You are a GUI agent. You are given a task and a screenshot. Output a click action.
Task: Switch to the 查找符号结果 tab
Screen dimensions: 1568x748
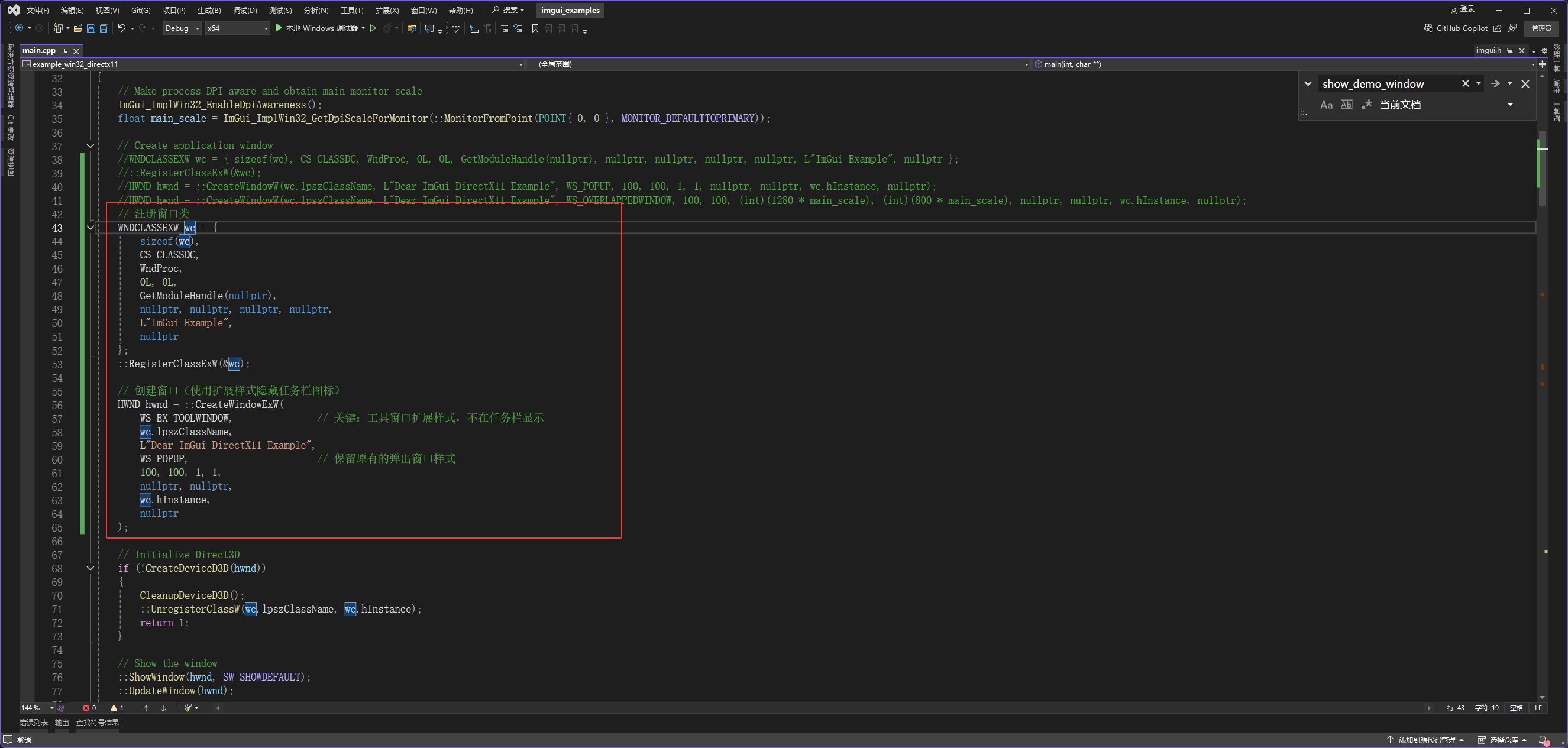(98, 723)
